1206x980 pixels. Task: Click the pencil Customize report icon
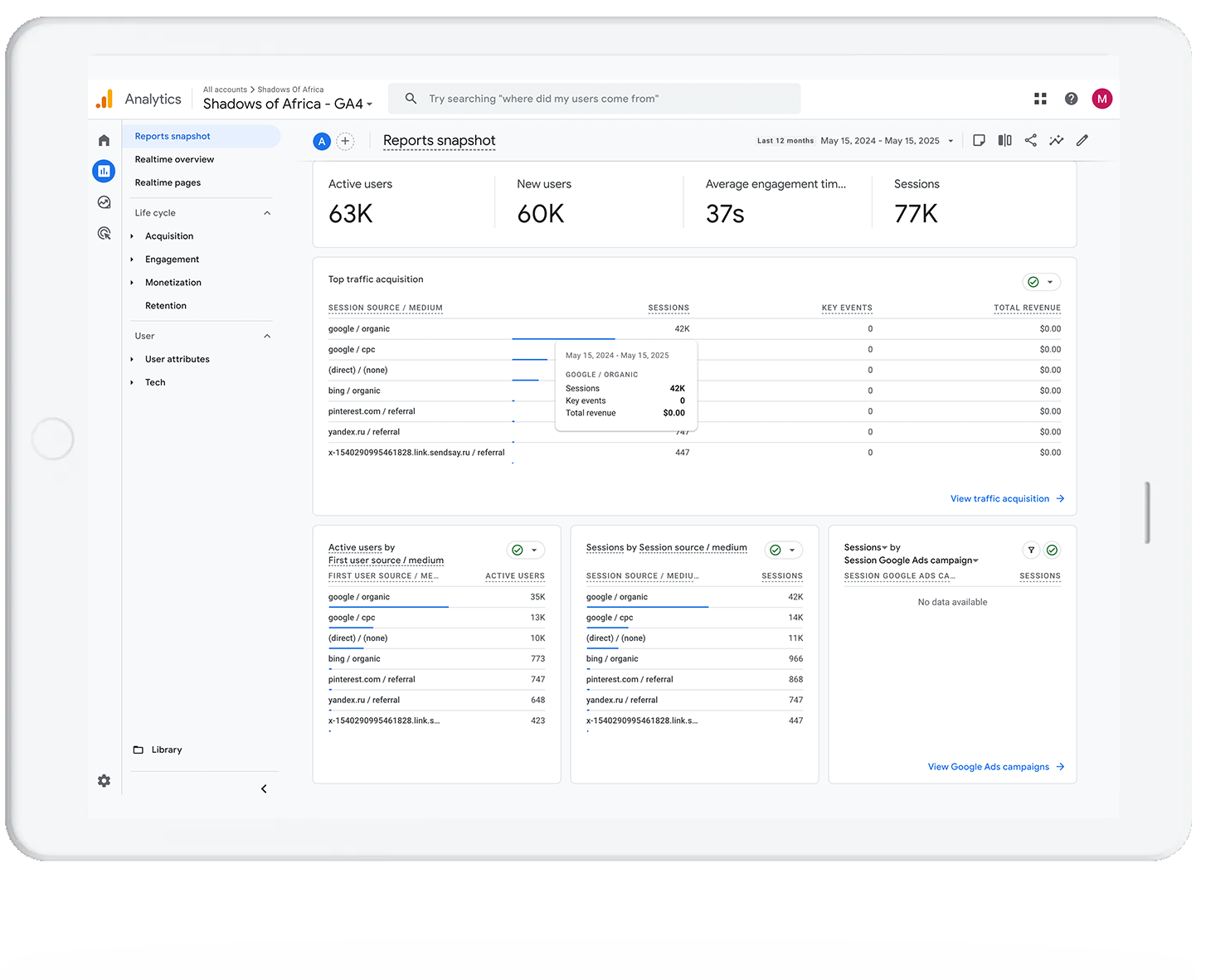(x=1082, y=141)
